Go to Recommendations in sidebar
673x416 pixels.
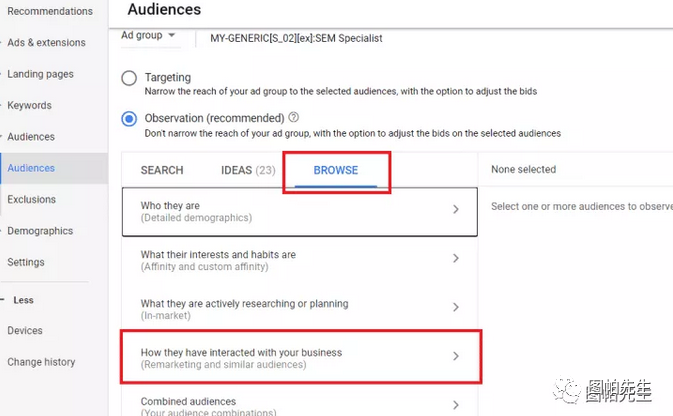pos(50,12)
